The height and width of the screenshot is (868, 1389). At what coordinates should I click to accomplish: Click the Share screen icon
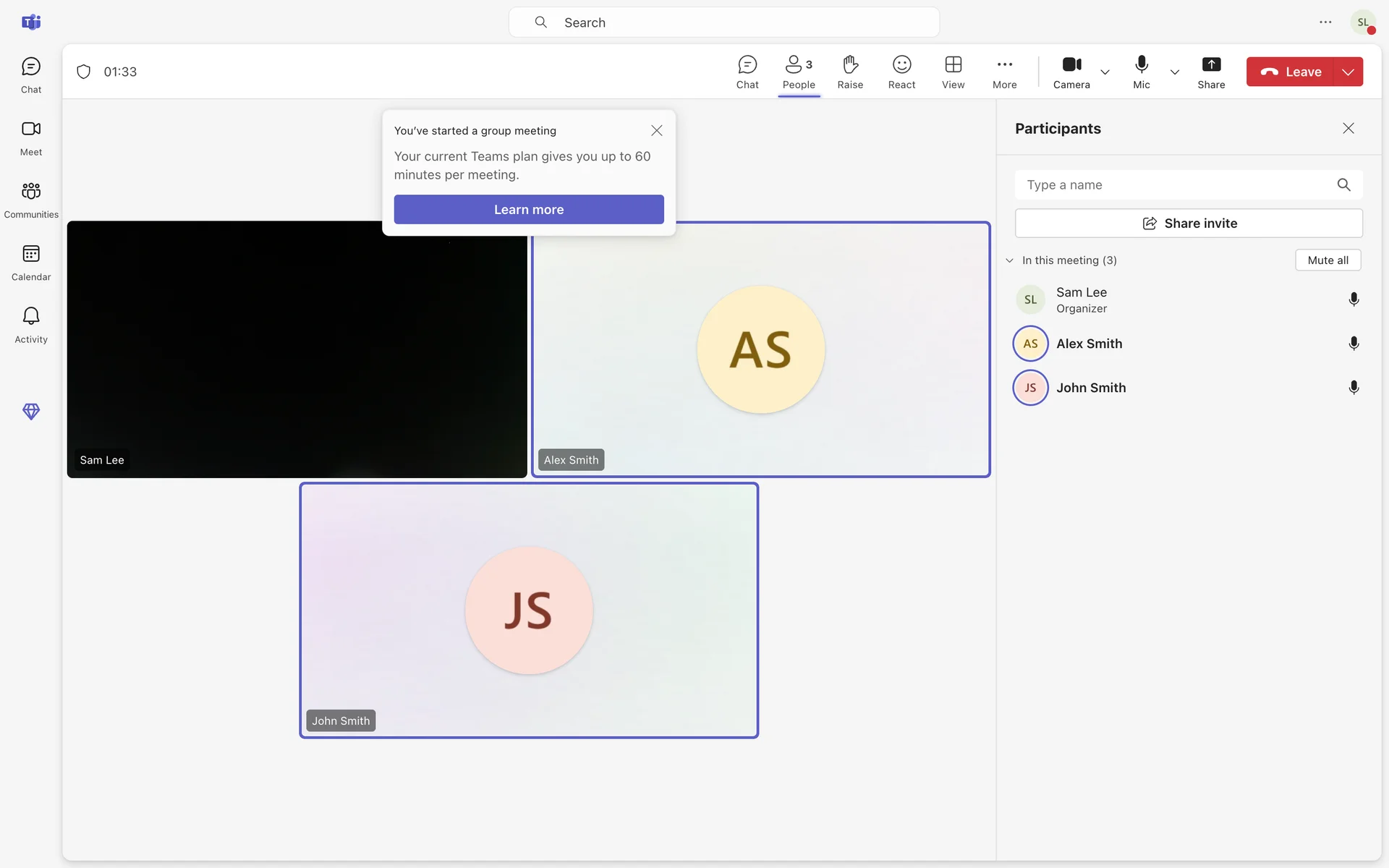pyautogui.click(x=1211, y=72)
